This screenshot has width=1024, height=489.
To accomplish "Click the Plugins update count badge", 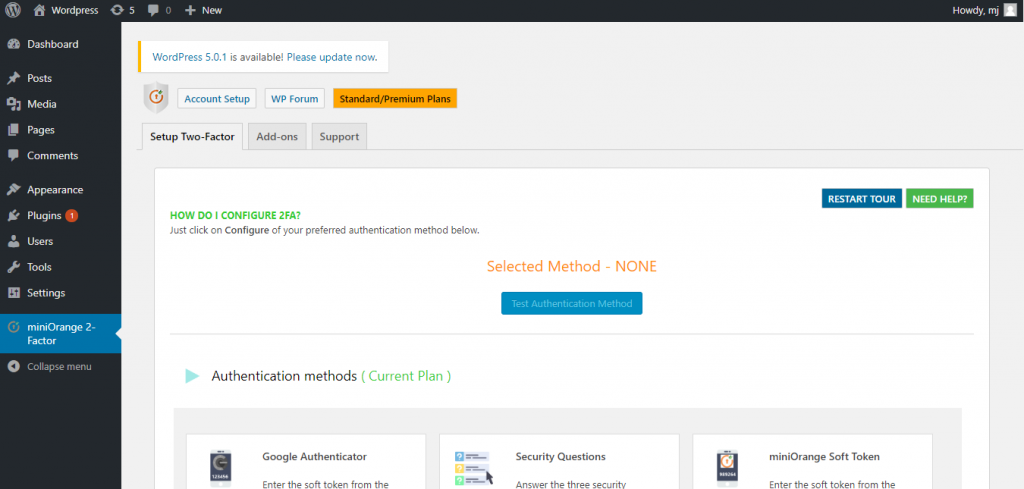I will 71,215.
